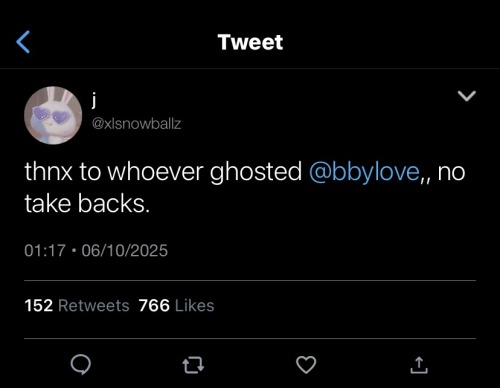View the 152 retweet count number
The width and height of the screenshot is (500, 388).
pos(39,305)
